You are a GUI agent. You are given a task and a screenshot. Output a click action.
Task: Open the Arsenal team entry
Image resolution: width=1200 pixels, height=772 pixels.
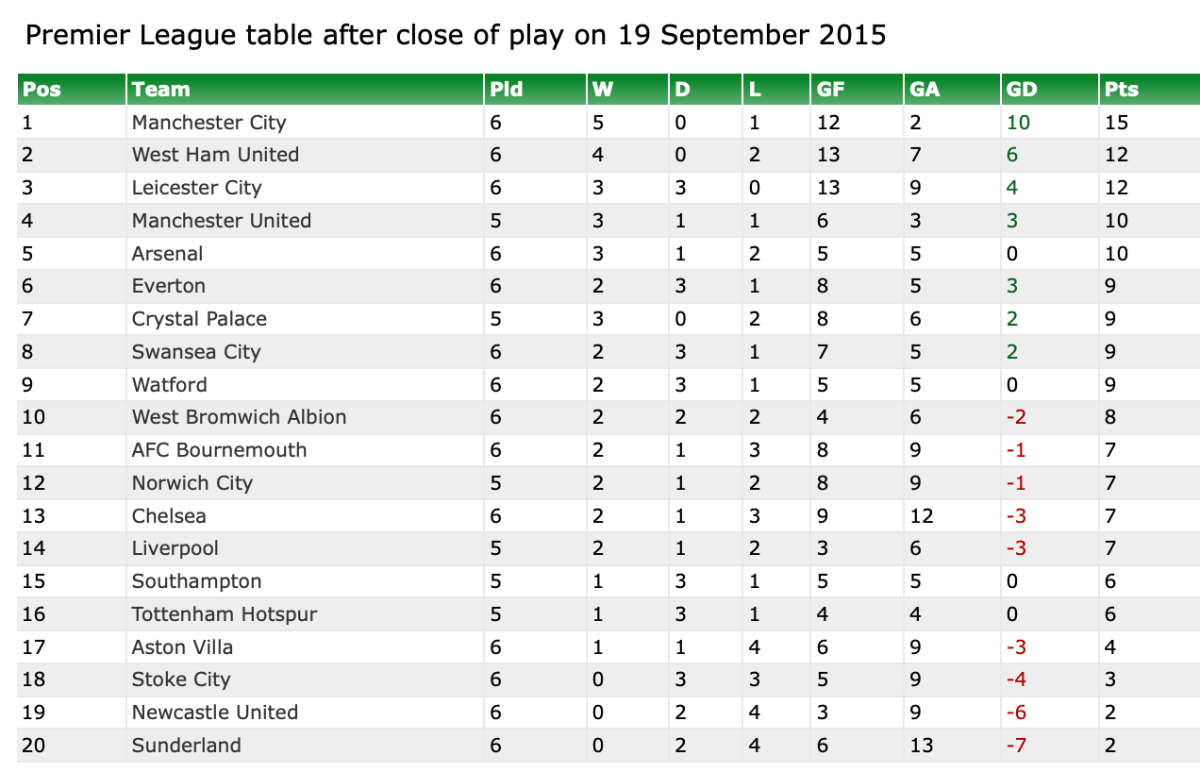(167, 253)
